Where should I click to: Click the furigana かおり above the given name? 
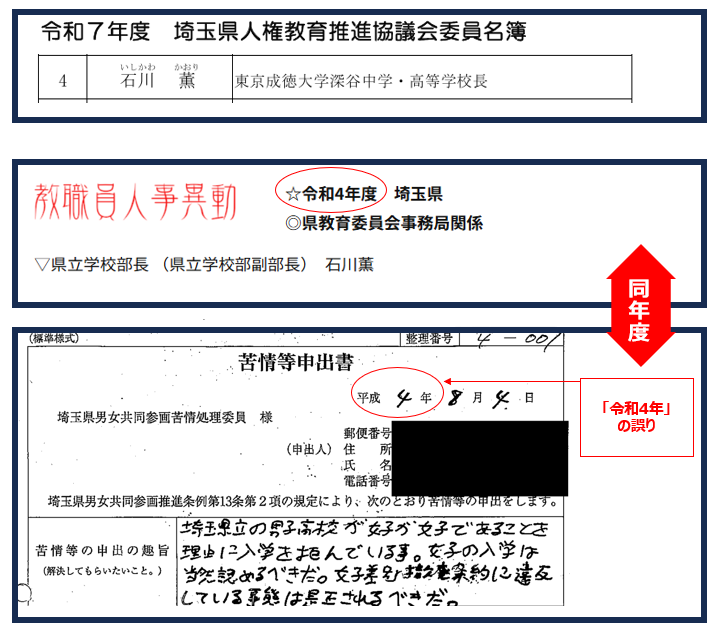point(186,67)
